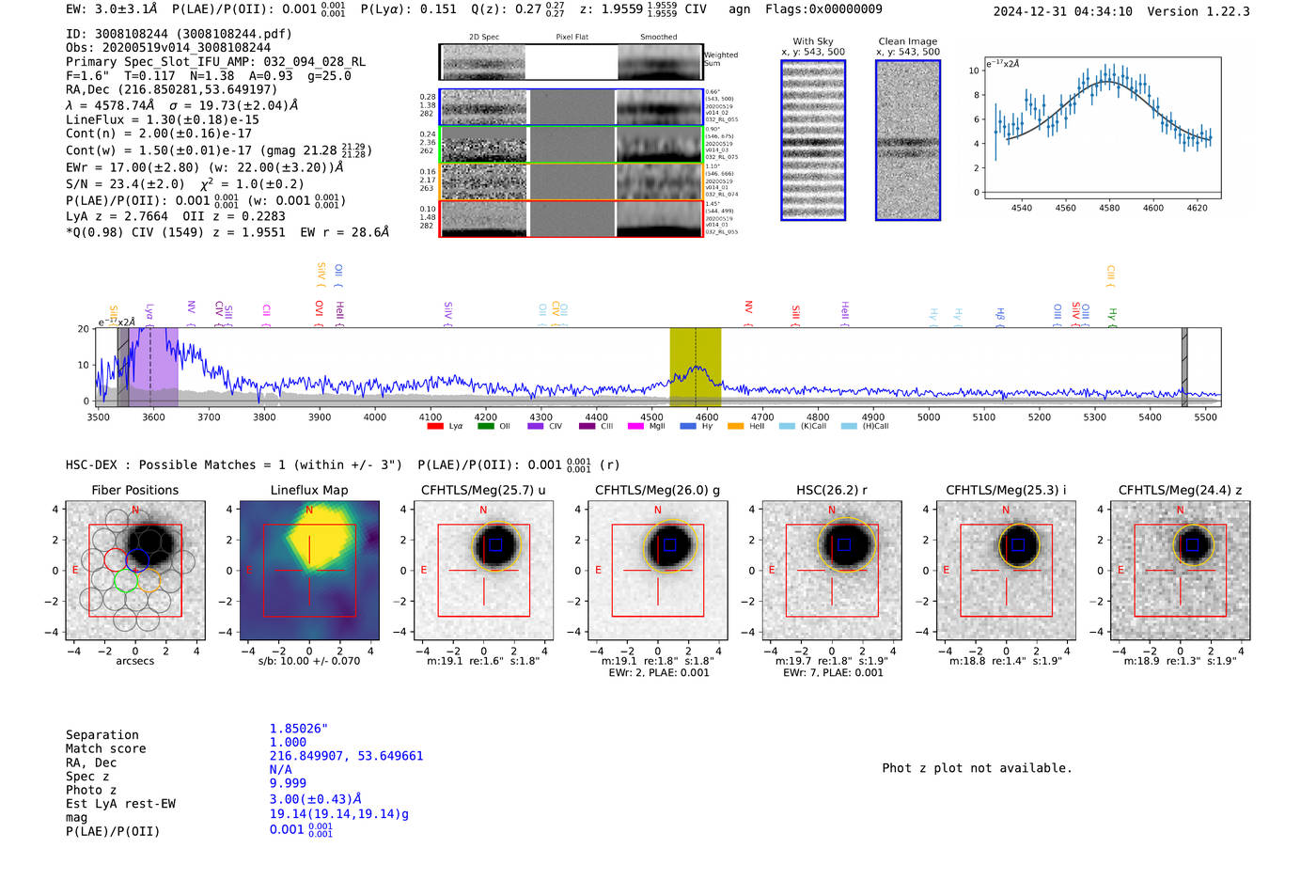Click the ID: 3008108244 text line
Image resolution: width=1316 pixels, height=896 pixels.
(x=179, y=34)
